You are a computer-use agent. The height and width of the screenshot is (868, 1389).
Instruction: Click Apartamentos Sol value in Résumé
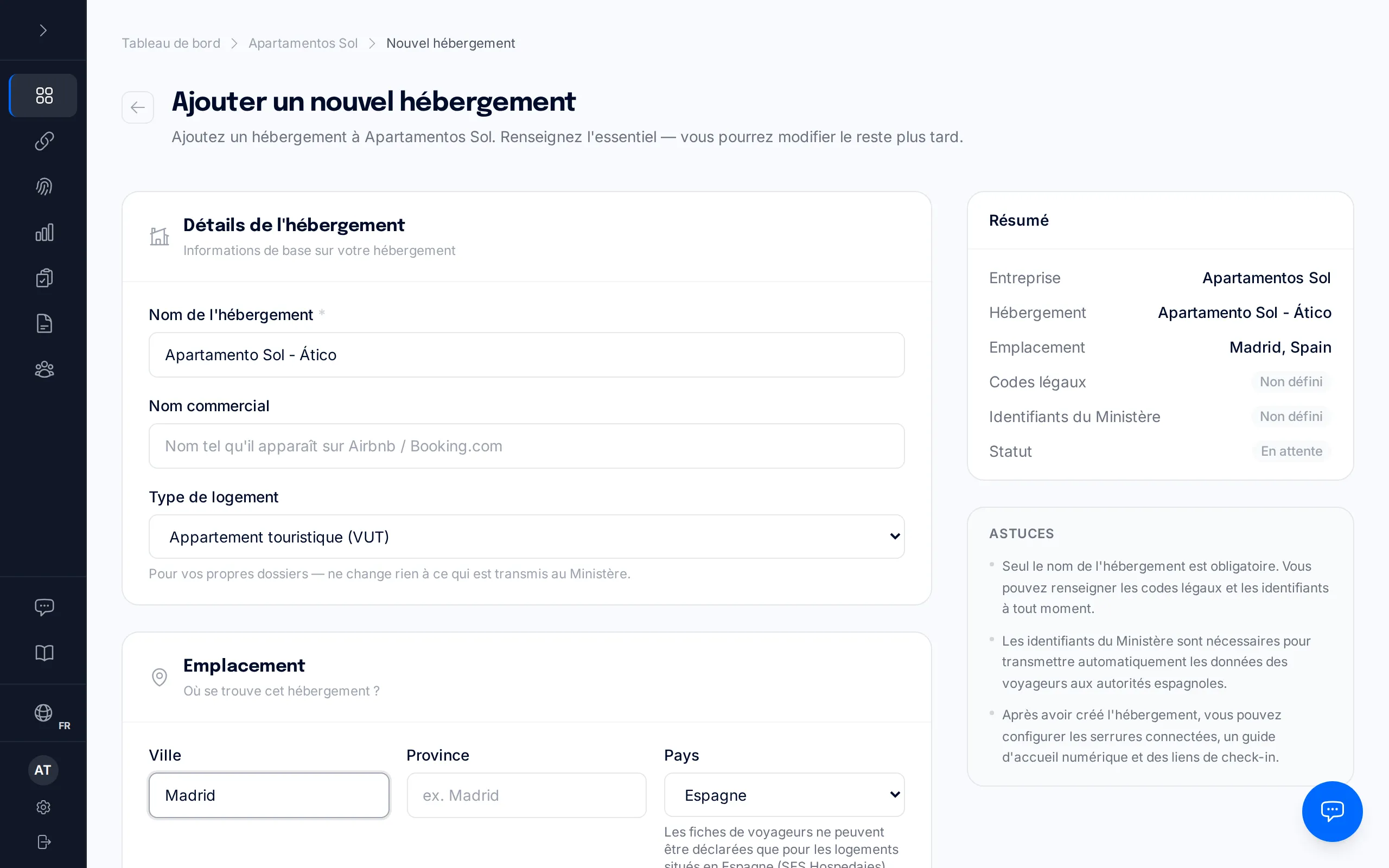[x=1266, y=278]
